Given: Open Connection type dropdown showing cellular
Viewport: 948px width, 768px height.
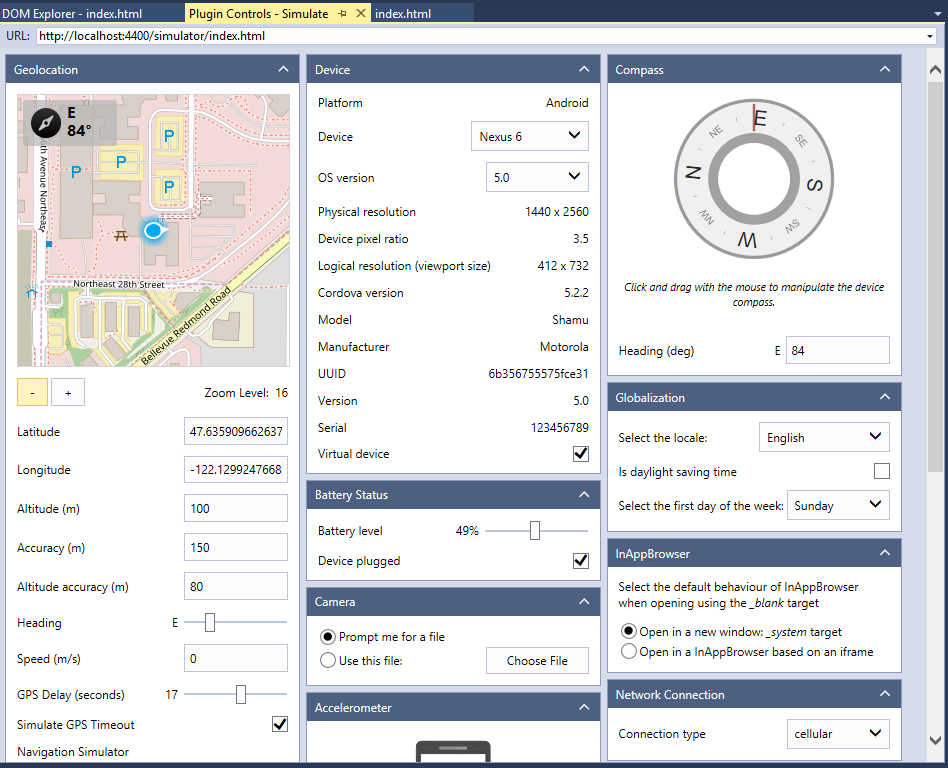Looking at the screenshot, I should [837, 733].
